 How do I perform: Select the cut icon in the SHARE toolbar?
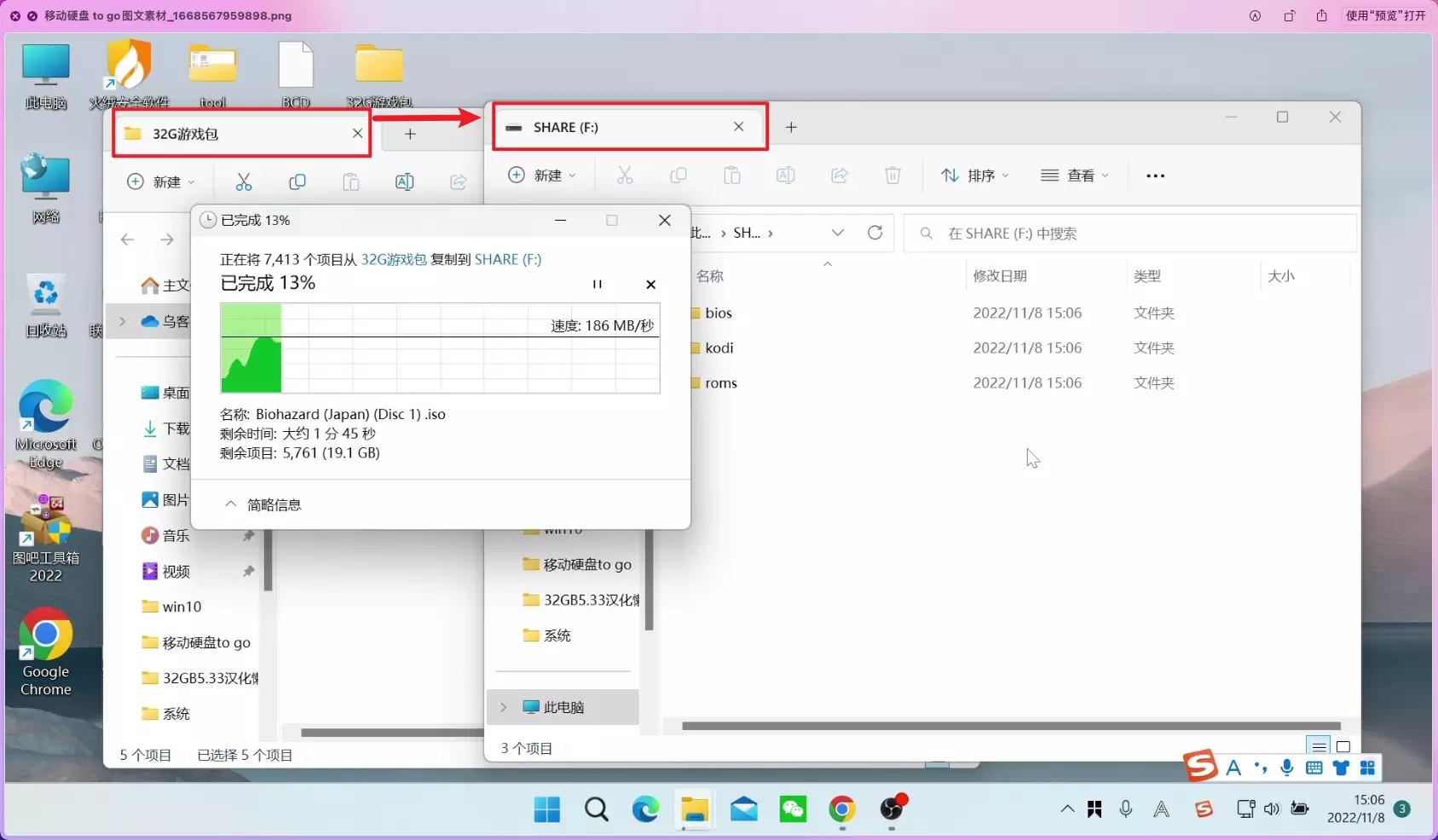point(625,175)
